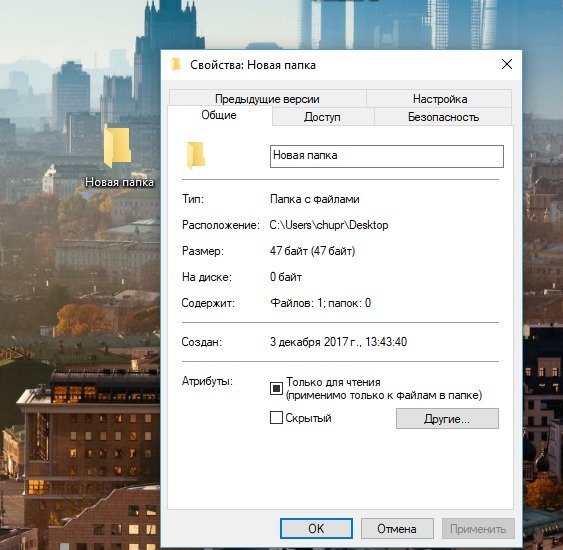Open the Другие... advanced attributes button

tap(447, 419)
